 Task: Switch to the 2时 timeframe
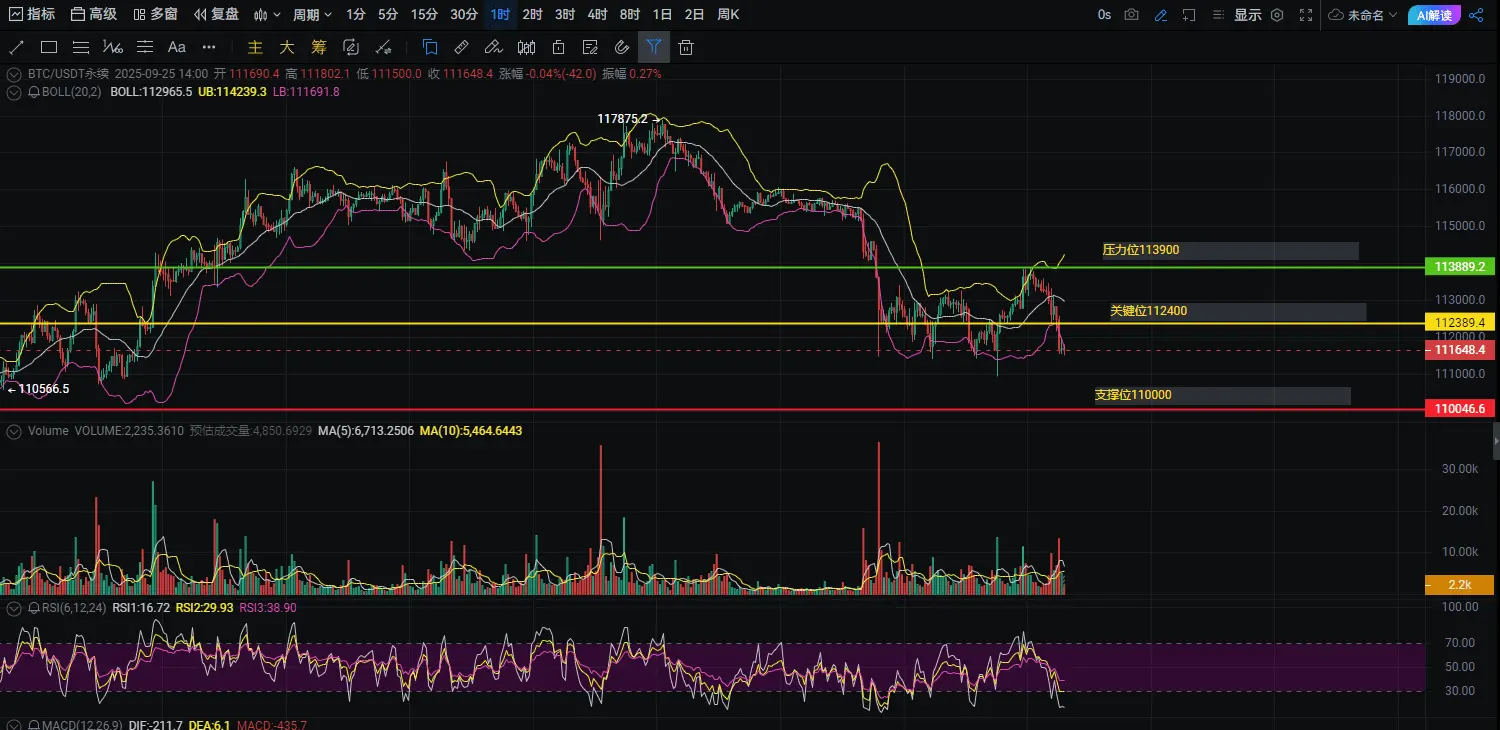[x=533, y=14]
